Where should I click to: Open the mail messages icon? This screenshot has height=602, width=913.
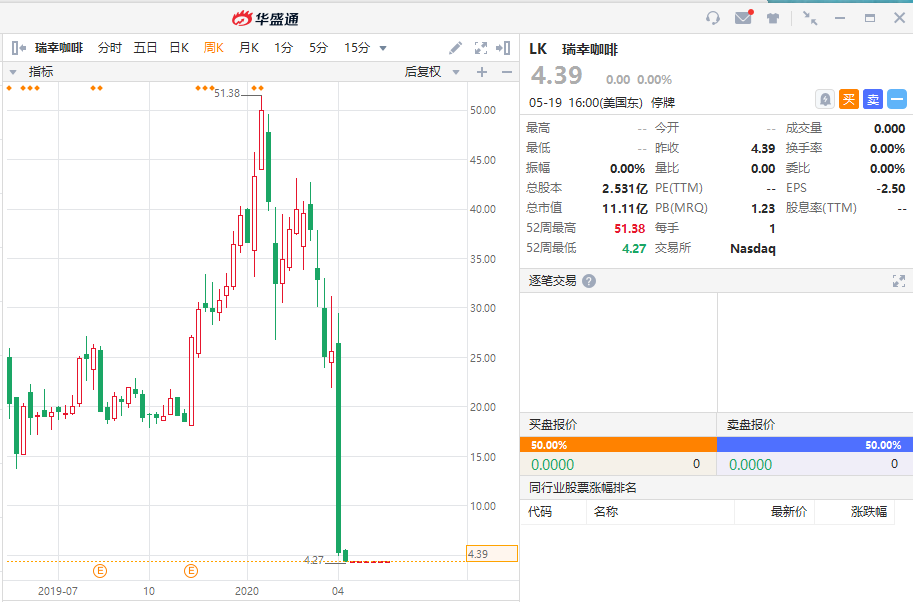coord(744,17)
